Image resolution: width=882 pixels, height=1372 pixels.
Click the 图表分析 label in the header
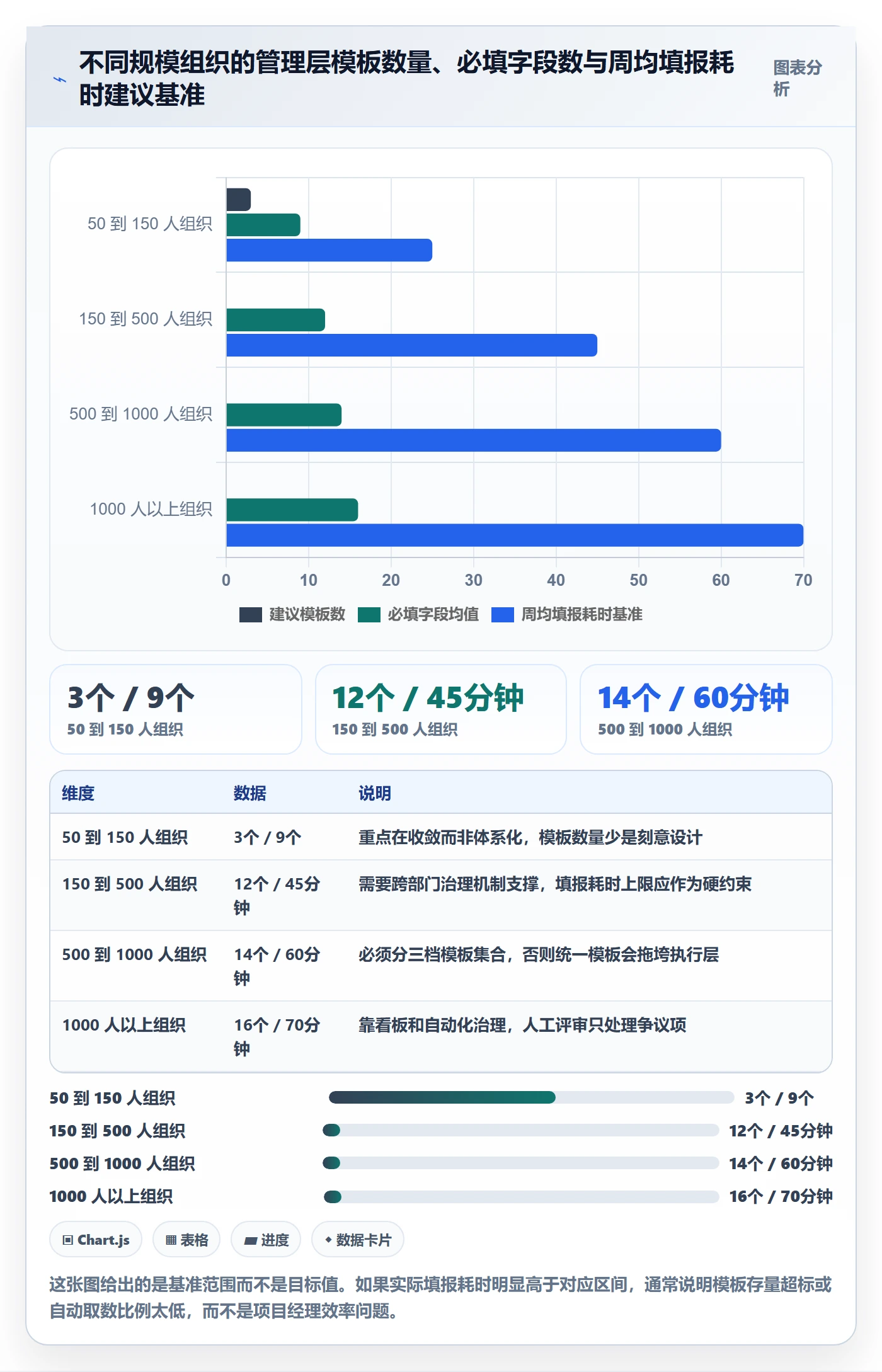coord(798,78)
